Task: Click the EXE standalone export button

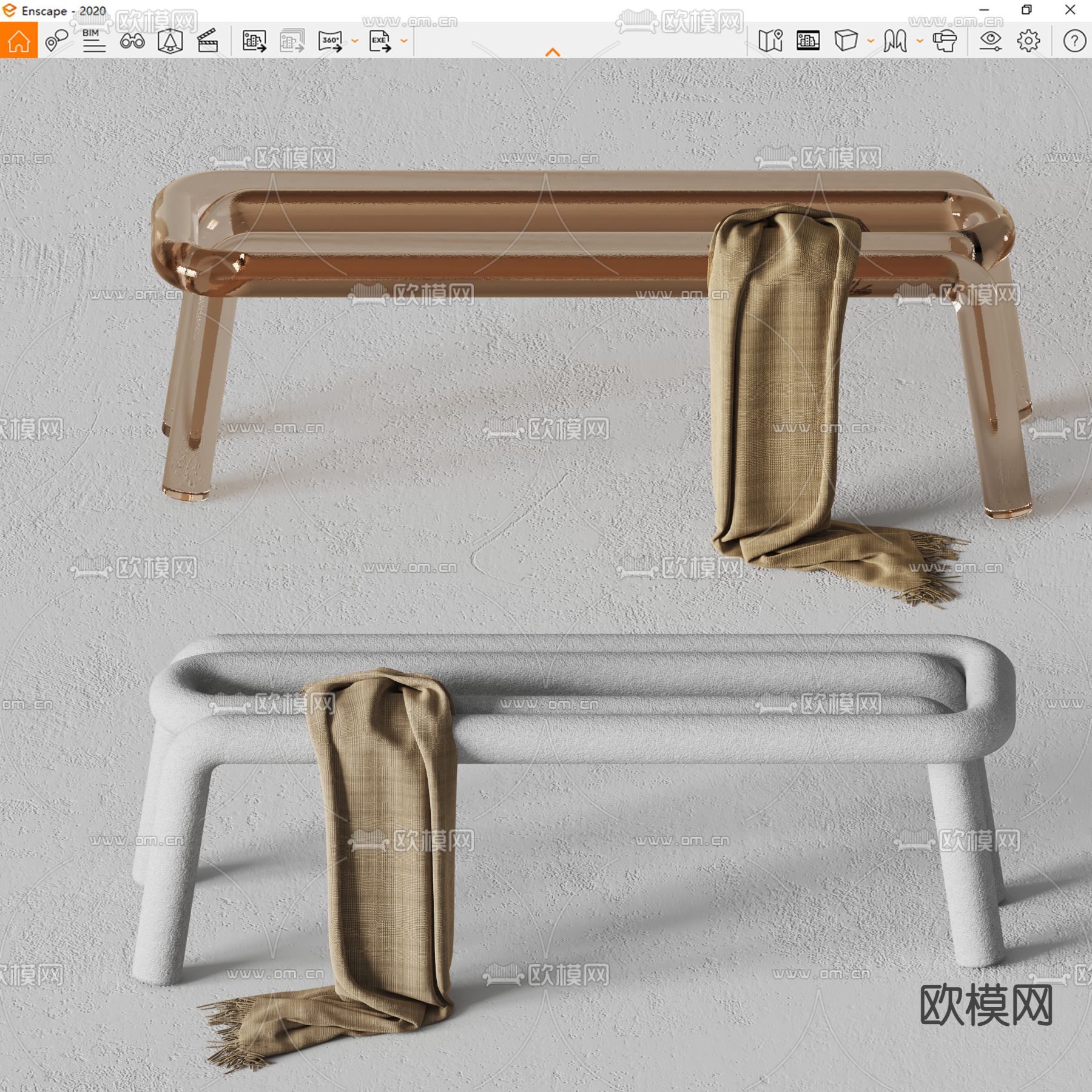Action: [x=380, y=41]
